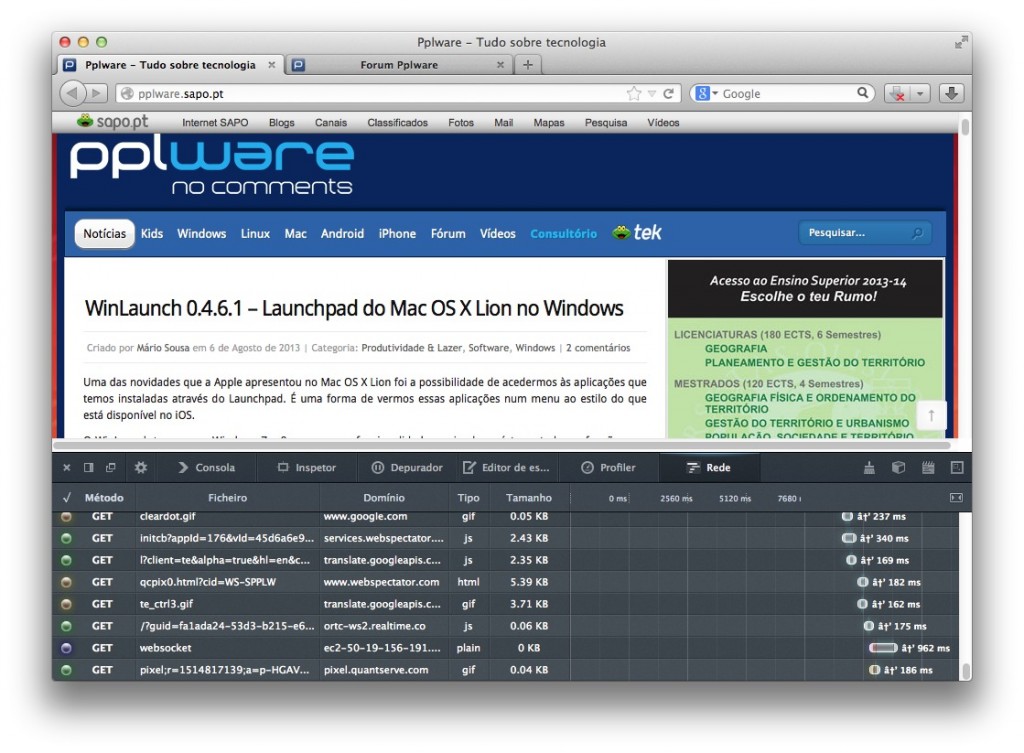This screenshot has height=753, width=1024.
Task: Go back using the browser back arrow
Action: click(73, 93)
